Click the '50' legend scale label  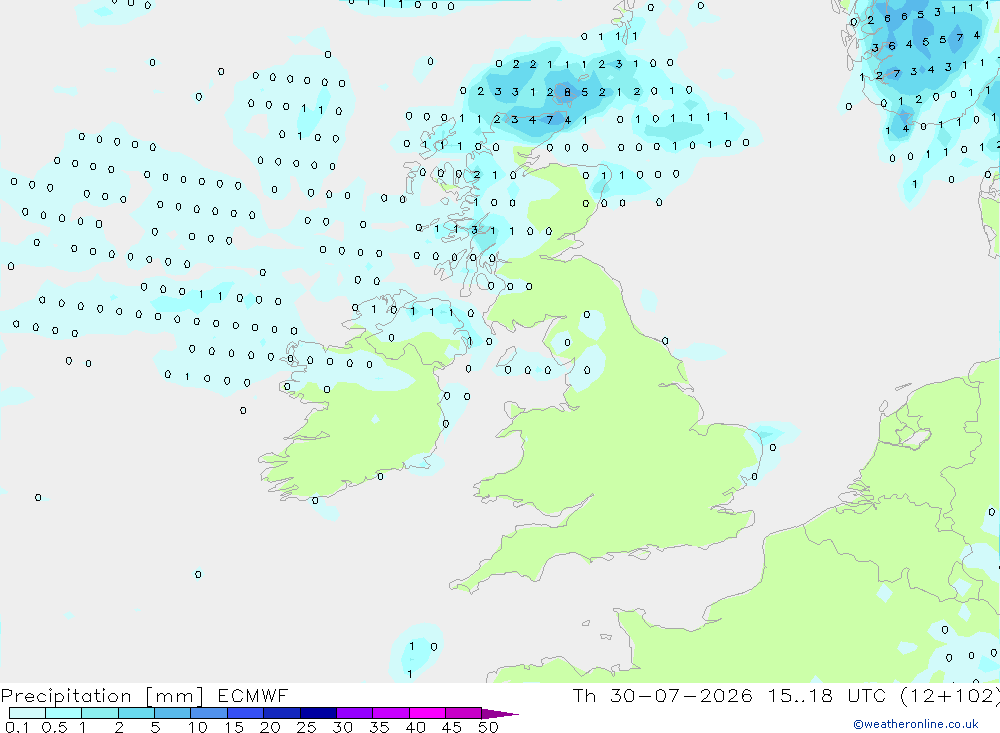(x=488, y=727)
